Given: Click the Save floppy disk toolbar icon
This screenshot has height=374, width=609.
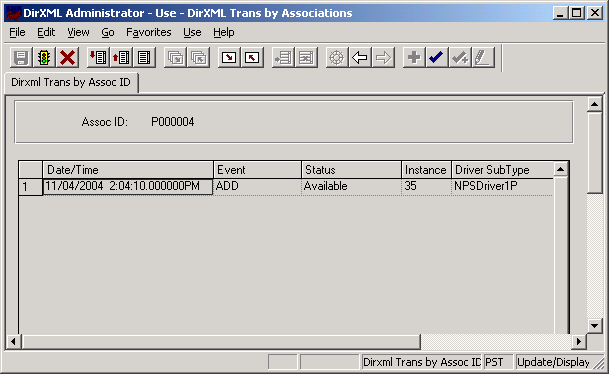Looking at the screenshot, I should 21,58.
